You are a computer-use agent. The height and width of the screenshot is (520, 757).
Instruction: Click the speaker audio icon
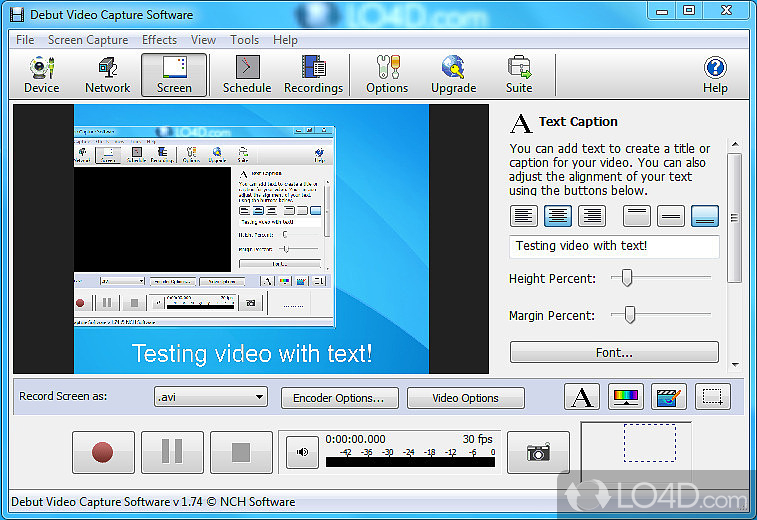pyautogui.click(x=302, y=453)
